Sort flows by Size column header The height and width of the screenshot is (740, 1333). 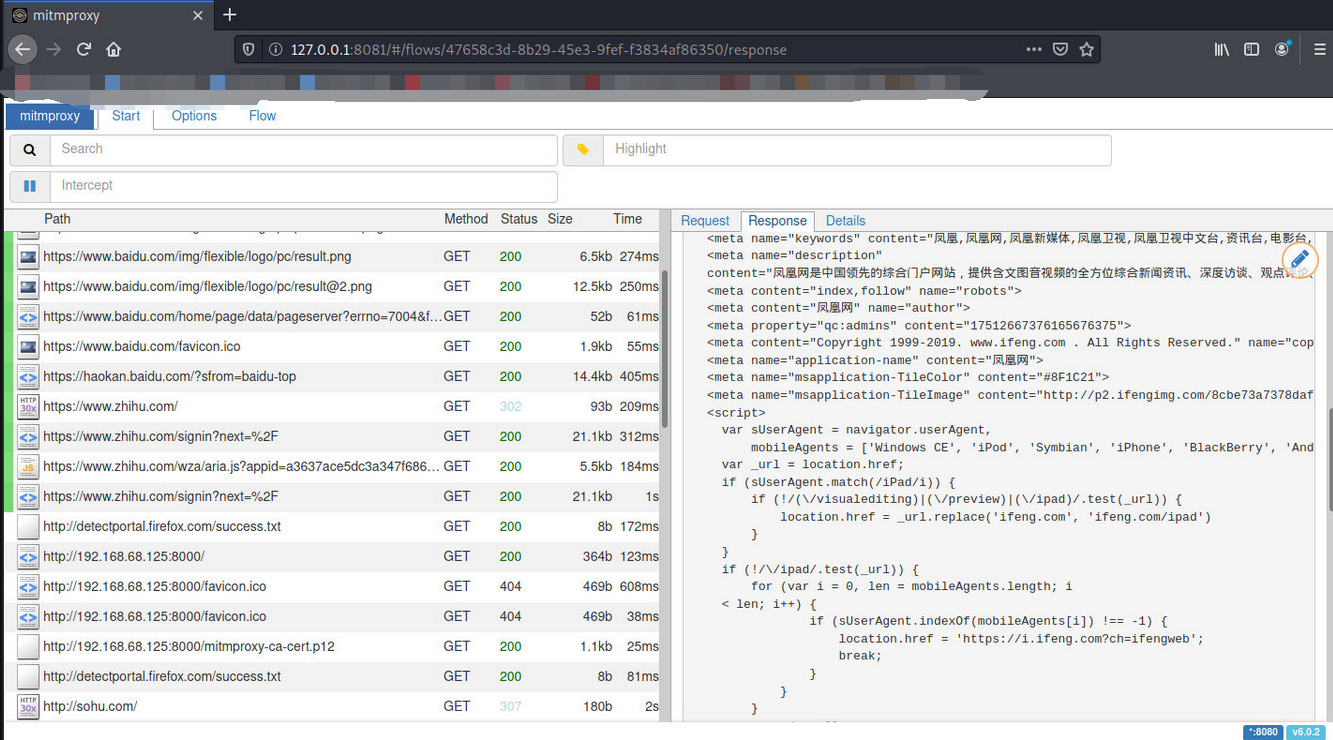(560, 219)
